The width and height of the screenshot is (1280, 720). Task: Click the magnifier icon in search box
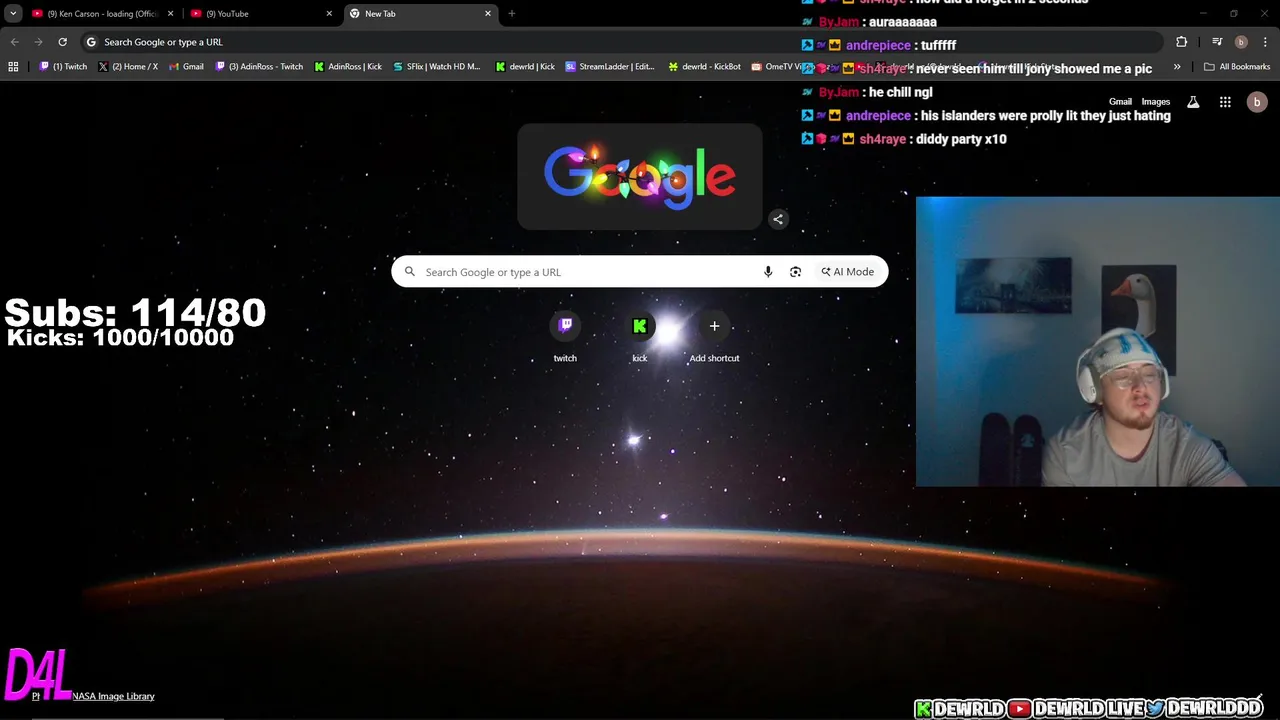point(410,272)
